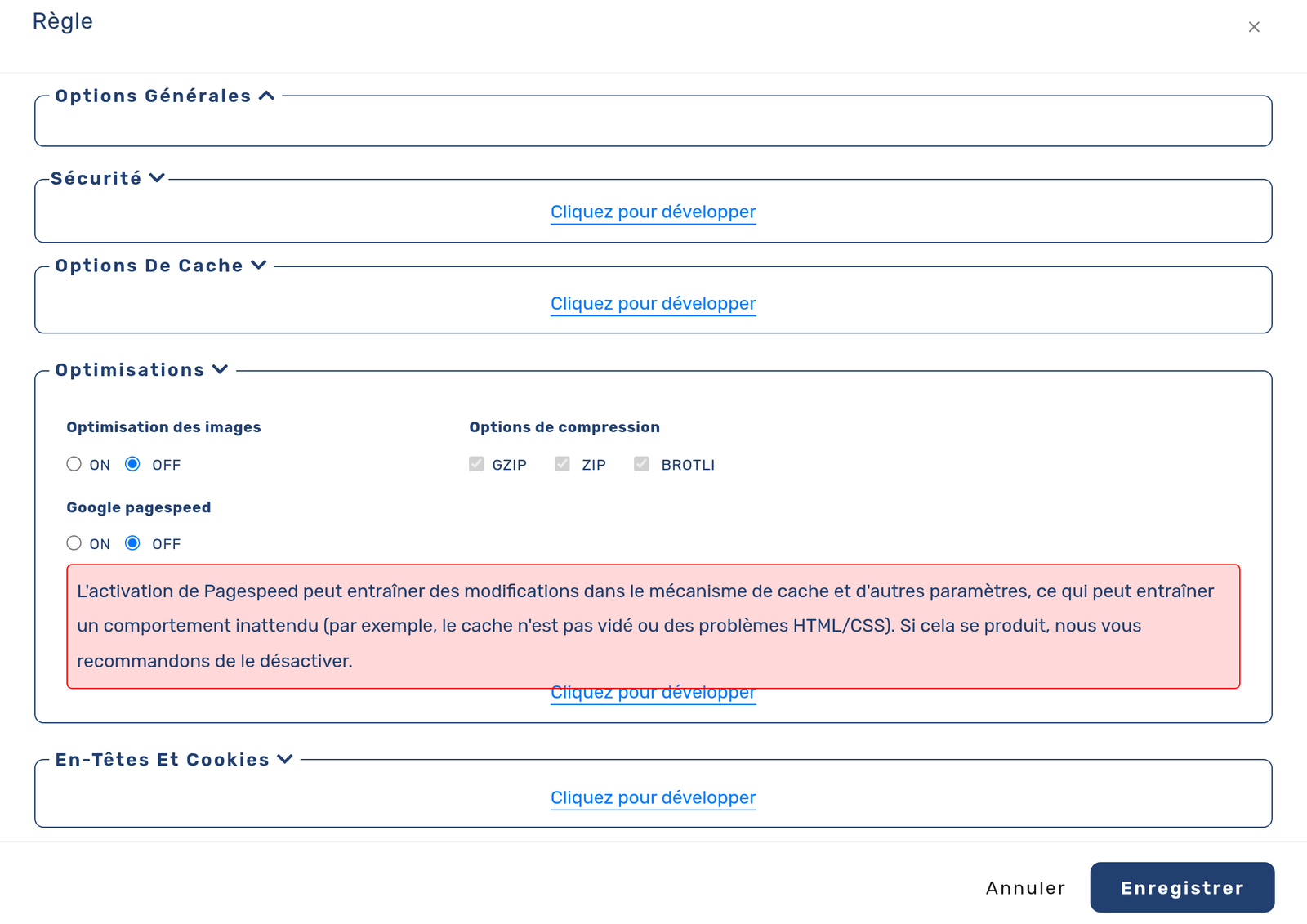
Task: Click the En-Têtes Et Cookies développer link
Action: coord(653,797)
